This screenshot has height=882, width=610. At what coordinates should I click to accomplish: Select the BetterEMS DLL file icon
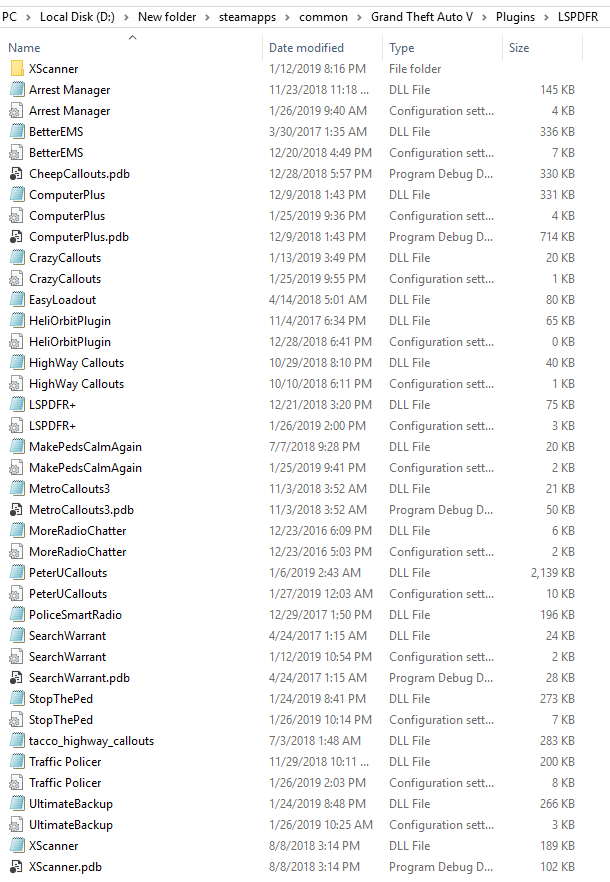(17, 132)
